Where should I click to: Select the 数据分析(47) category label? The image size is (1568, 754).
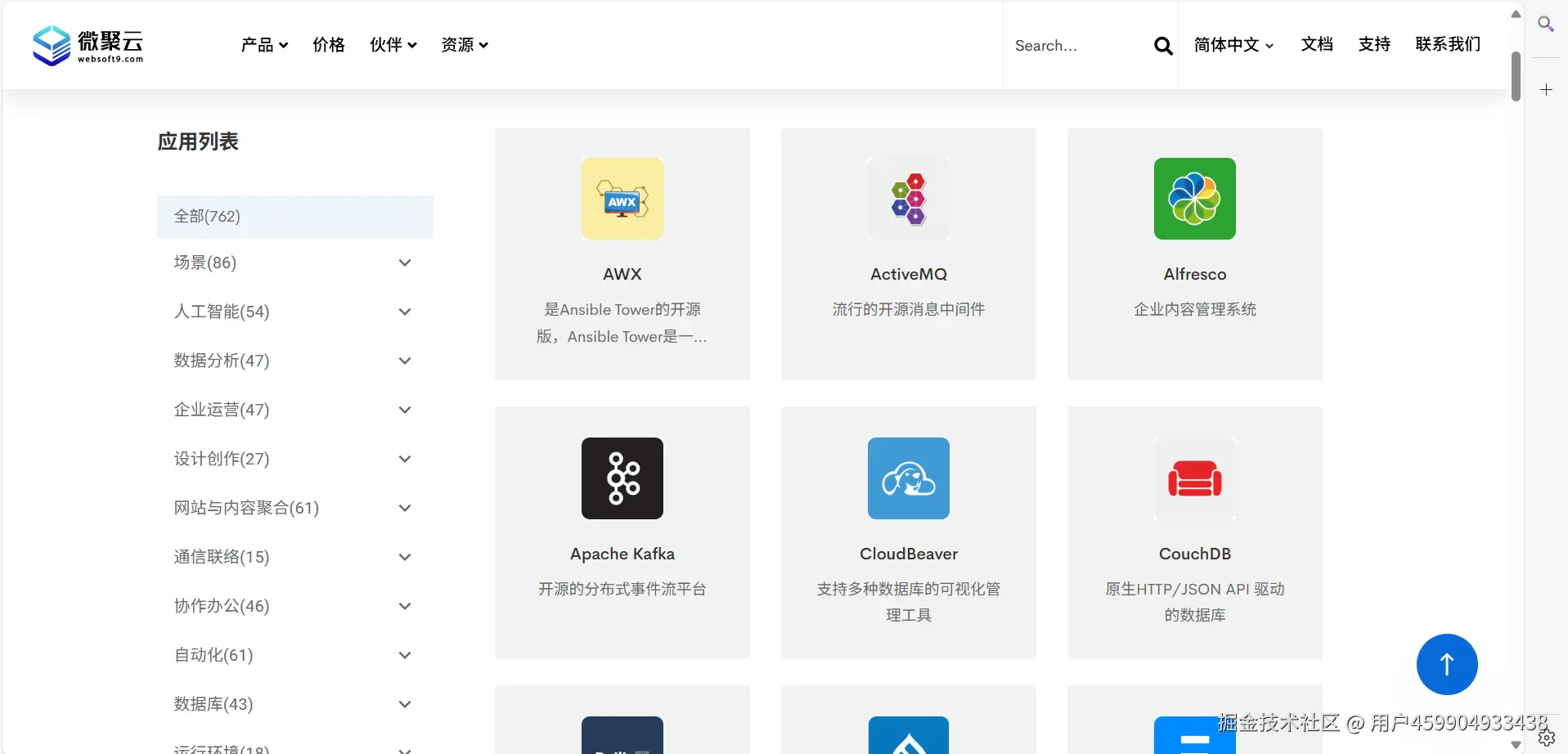click(222, 361)
